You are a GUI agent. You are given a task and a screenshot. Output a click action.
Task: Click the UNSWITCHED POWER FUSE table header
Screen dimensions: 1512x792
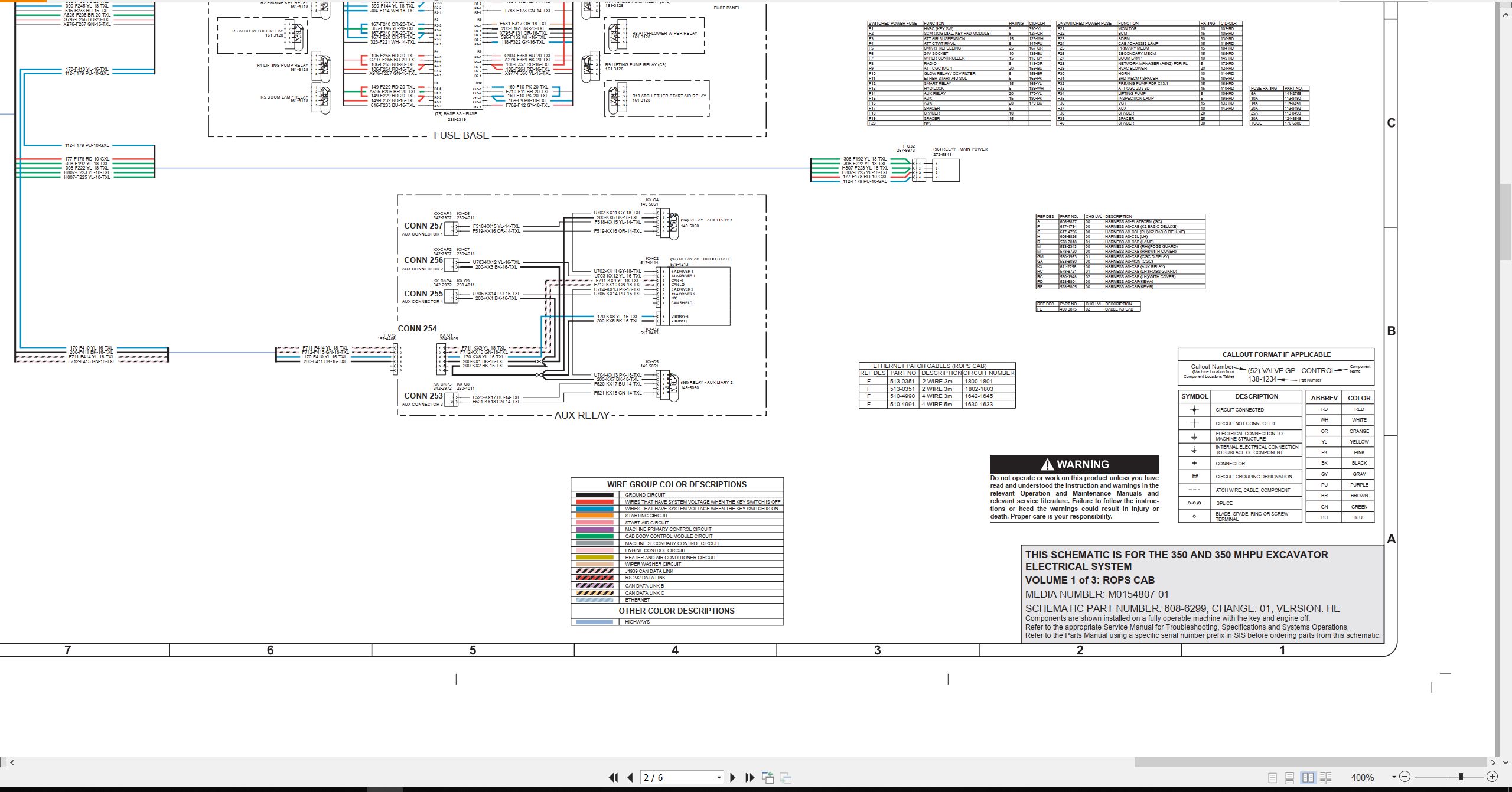coord(1084,24)
